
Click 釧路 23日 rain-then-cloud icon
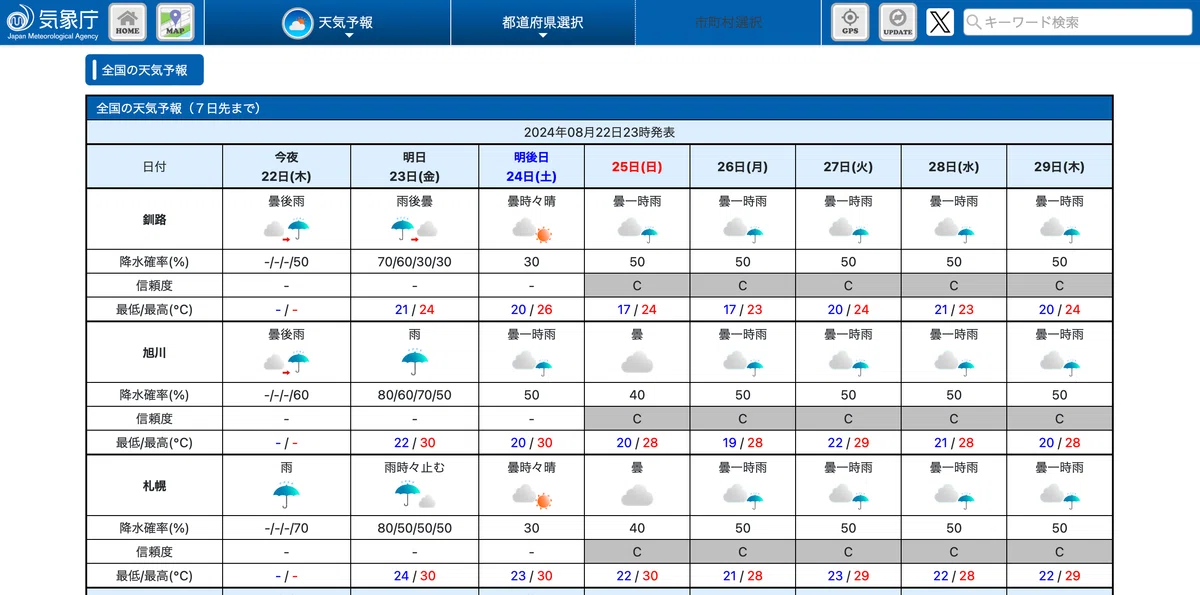[414, 230]
